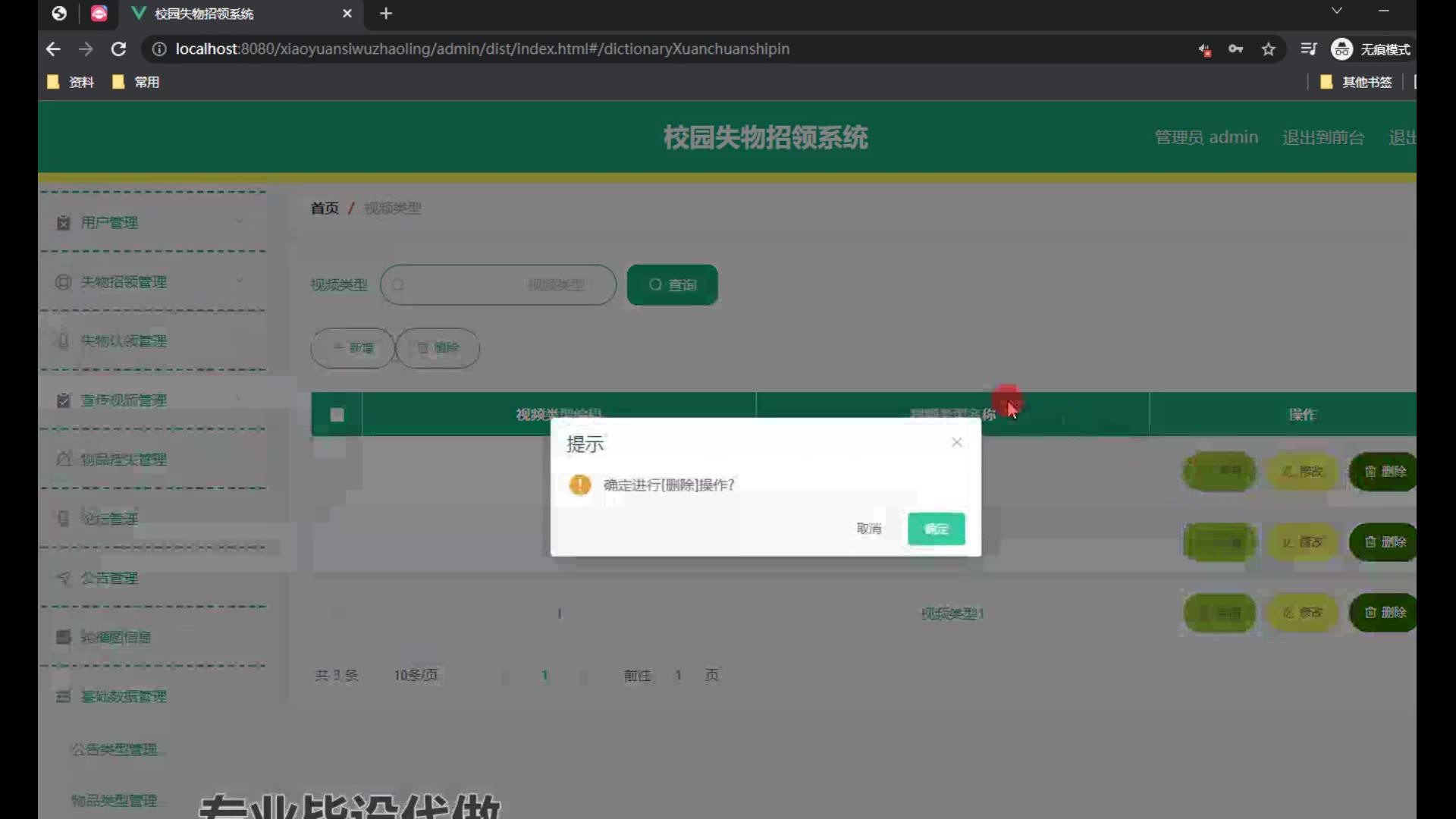Click the 确定 confirm button in dialog
This screenshot has width=1456, height=819.
tap(936, 529)
